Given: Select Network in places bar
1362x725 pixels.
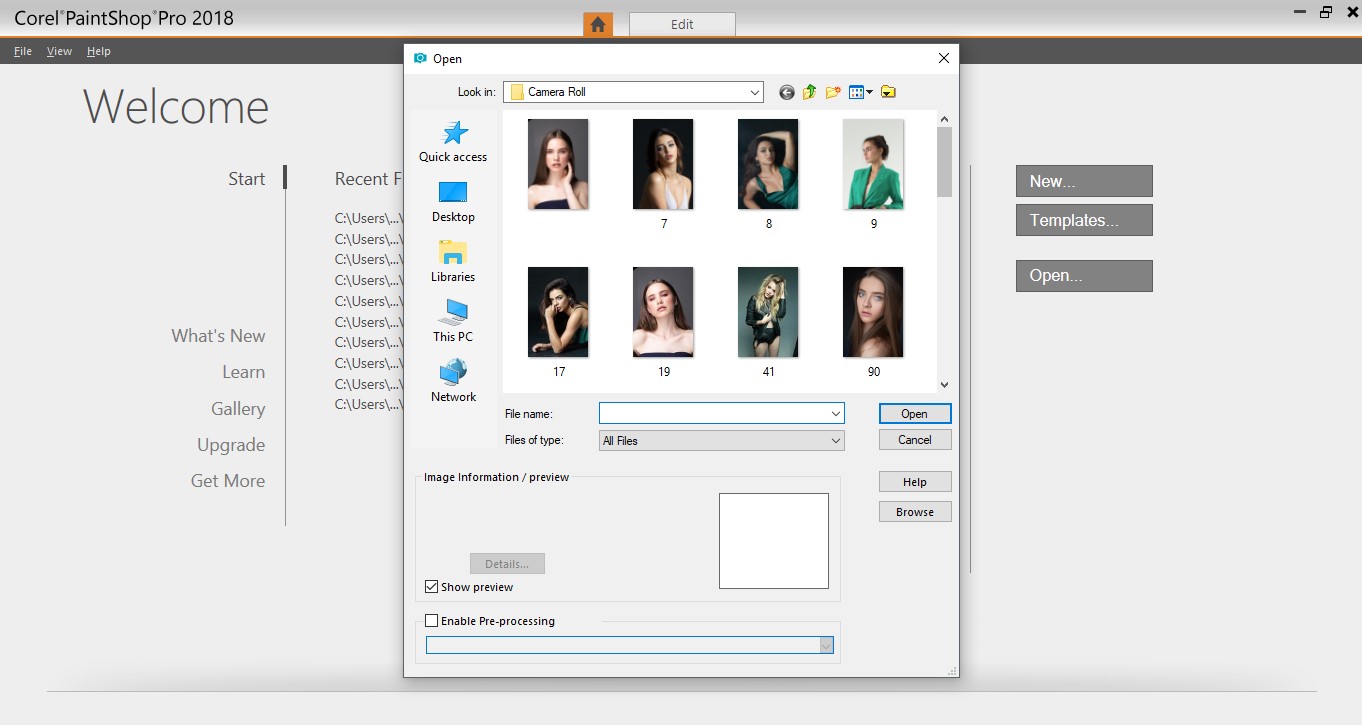Looking at the screenshot, I should (x=453, y=382).
